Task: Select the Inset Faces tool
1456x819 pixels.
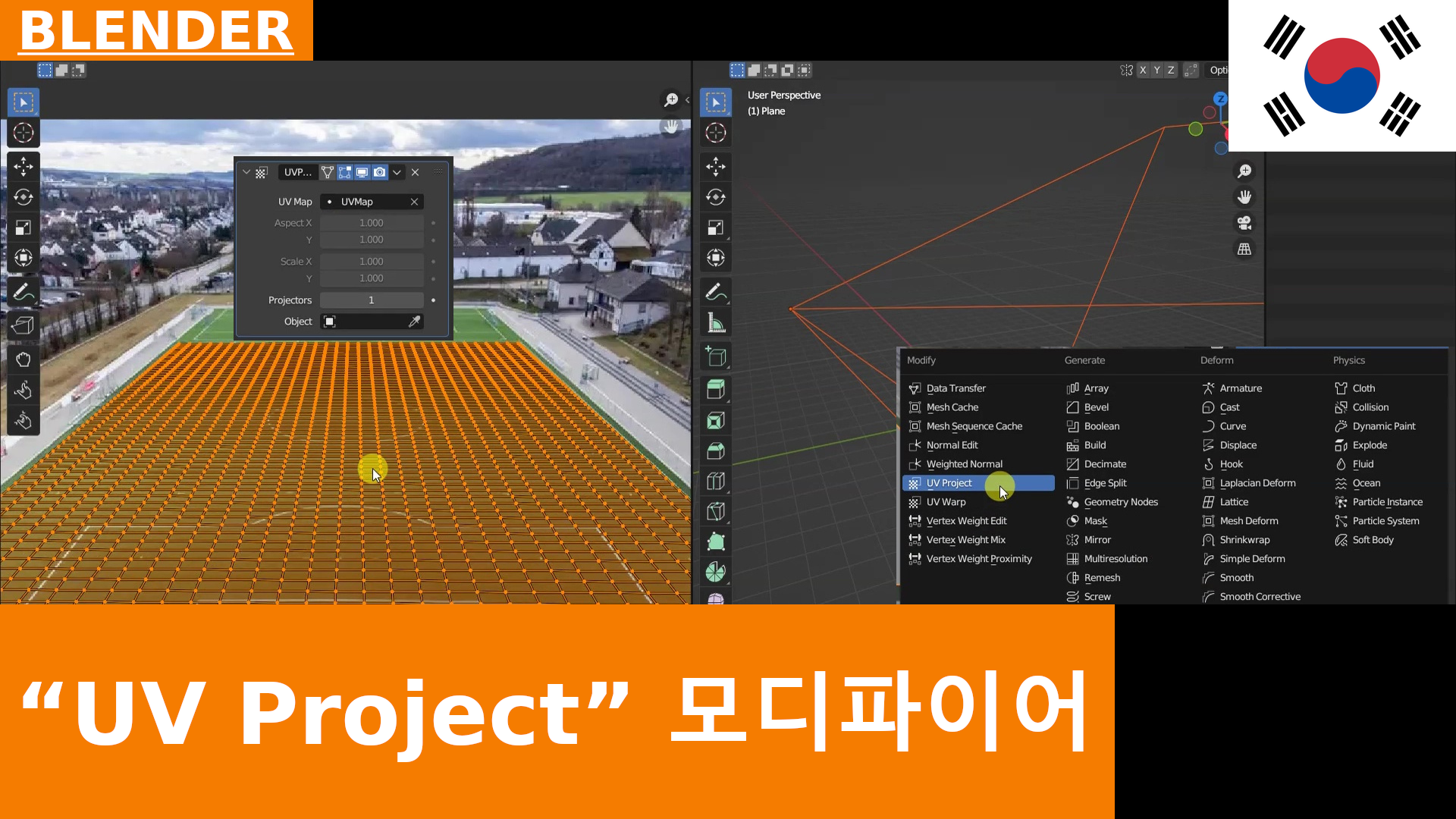Action: click(716, 421)
